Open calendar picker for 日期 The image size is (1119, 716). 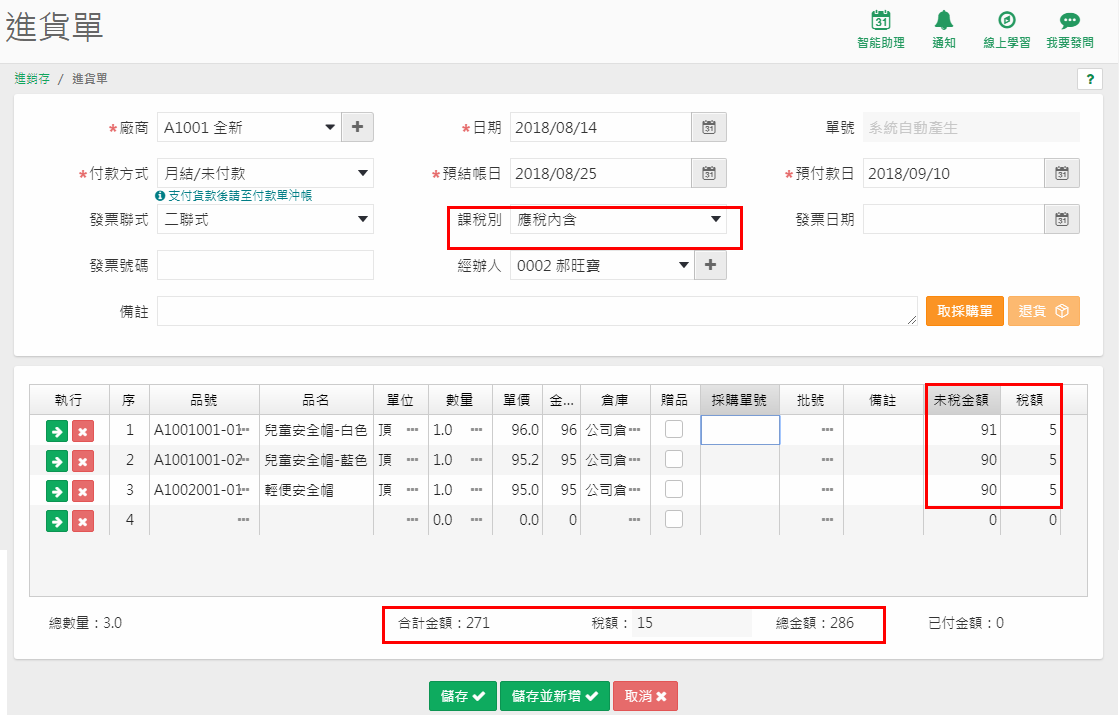click(709, 127)
